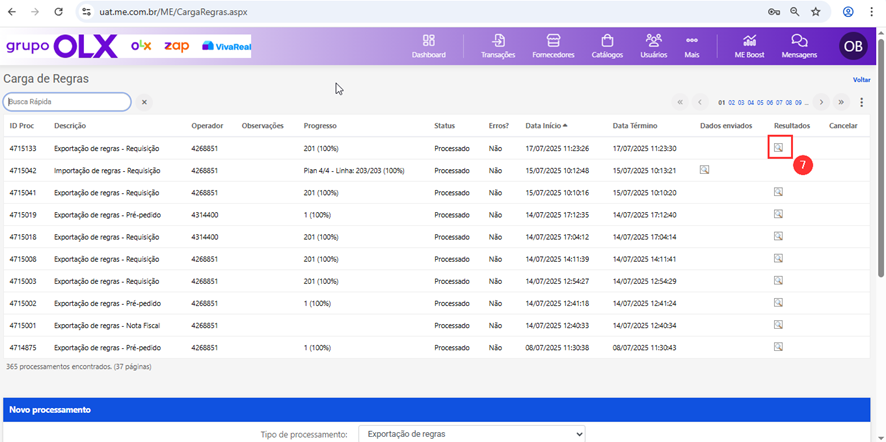
Task: Focus the Busca Rápida search field
Action: [x=67, y=102]
